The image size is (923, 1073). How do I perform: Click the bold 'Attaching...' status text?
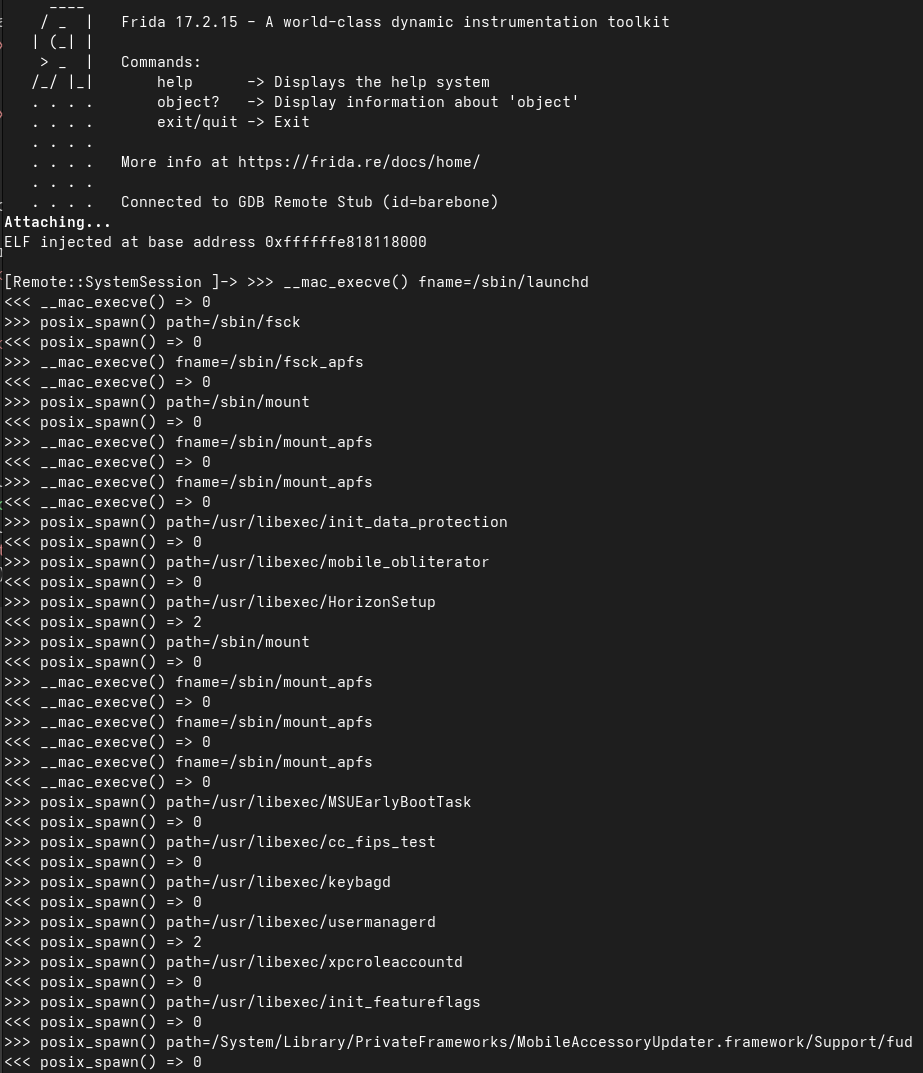[57, 222]
